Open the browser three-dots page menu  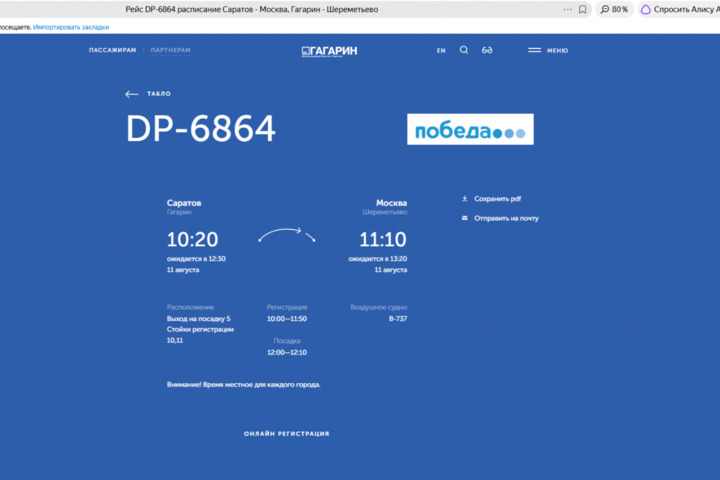pyautogui.click(x=568, y=9)
